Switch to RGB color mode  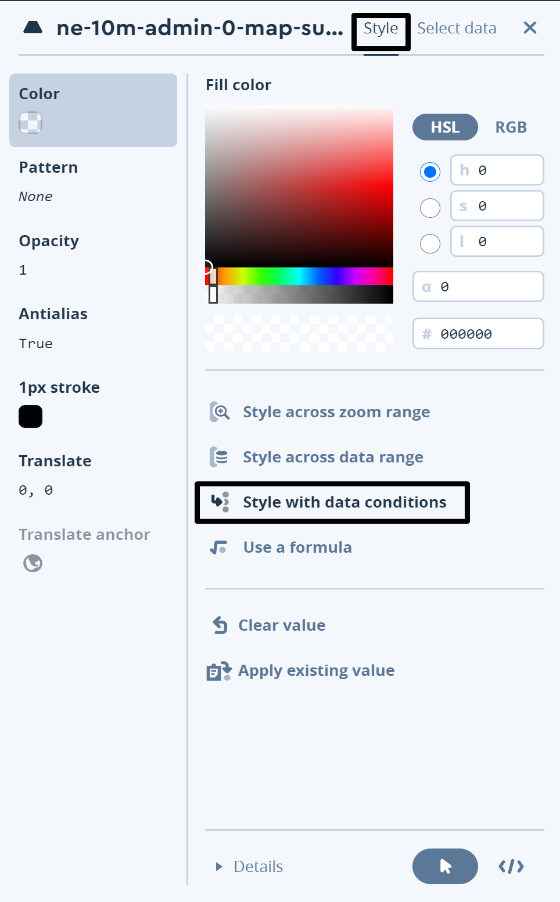click(511, 127)
